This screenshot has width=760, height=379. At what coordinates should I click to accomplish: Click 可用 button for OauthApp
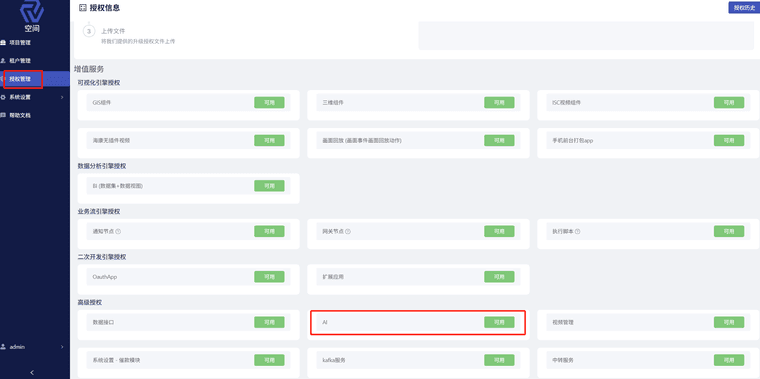(269, 277)
